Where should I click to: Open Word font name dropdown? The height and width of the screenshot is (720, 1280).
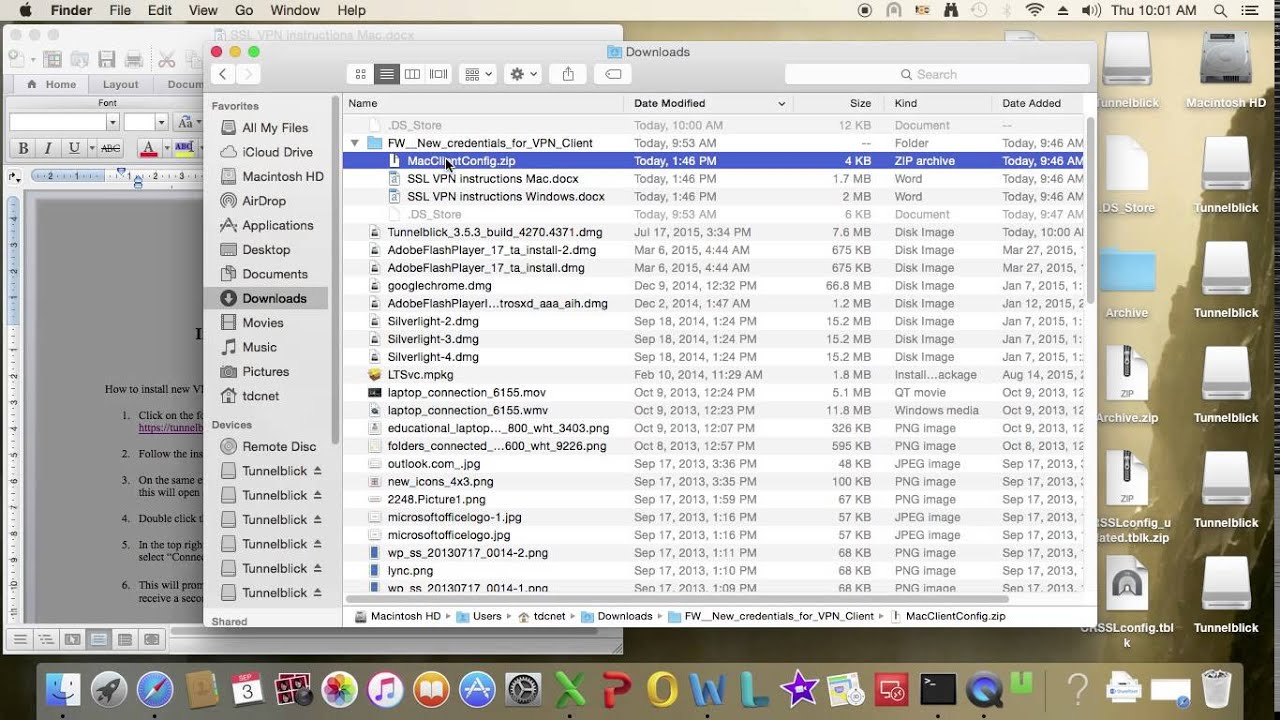tap(112, 122)
